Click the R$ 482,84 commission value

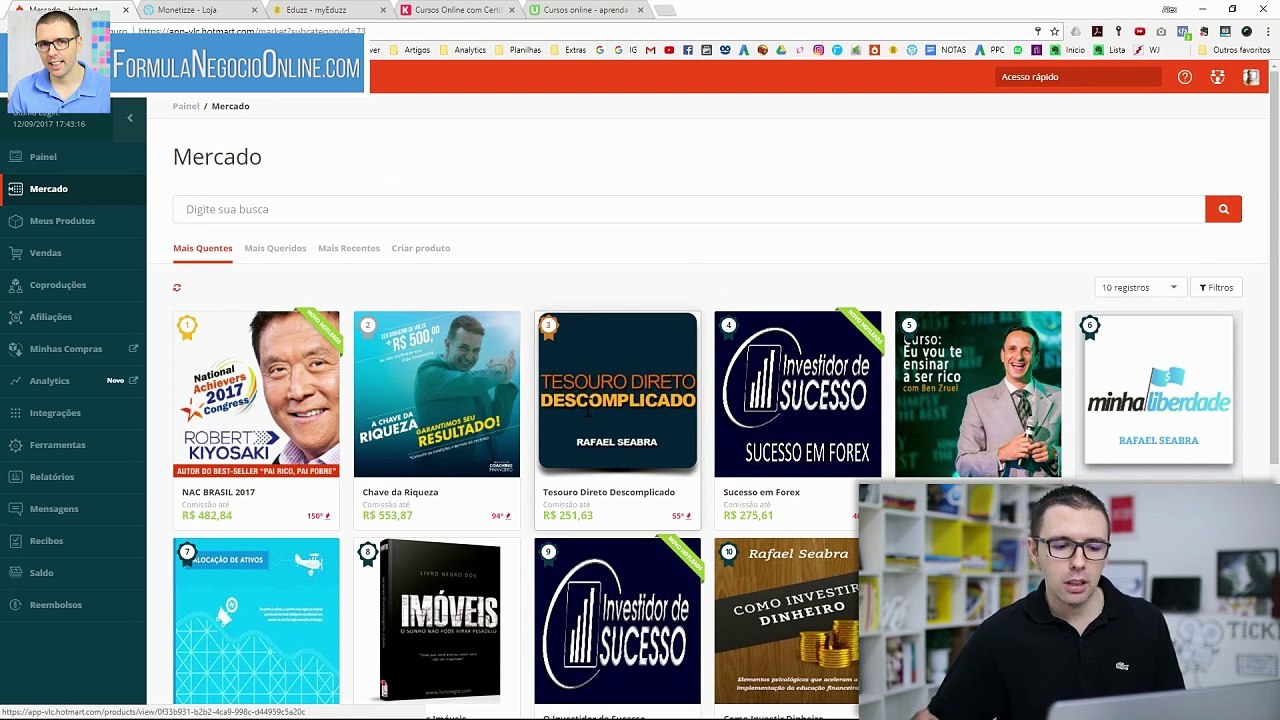point(207,516)
